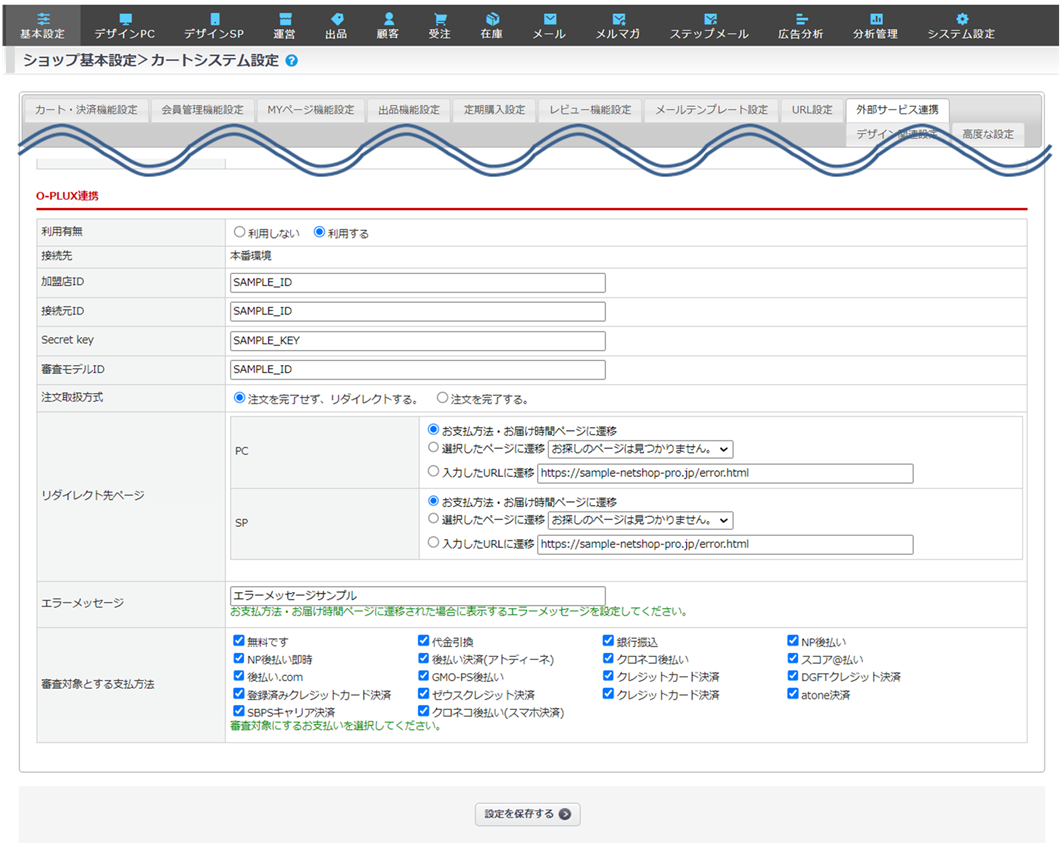Open the デザインSP top menu icon
This screenshot has height=852, width=1061.
pos(214,20)
